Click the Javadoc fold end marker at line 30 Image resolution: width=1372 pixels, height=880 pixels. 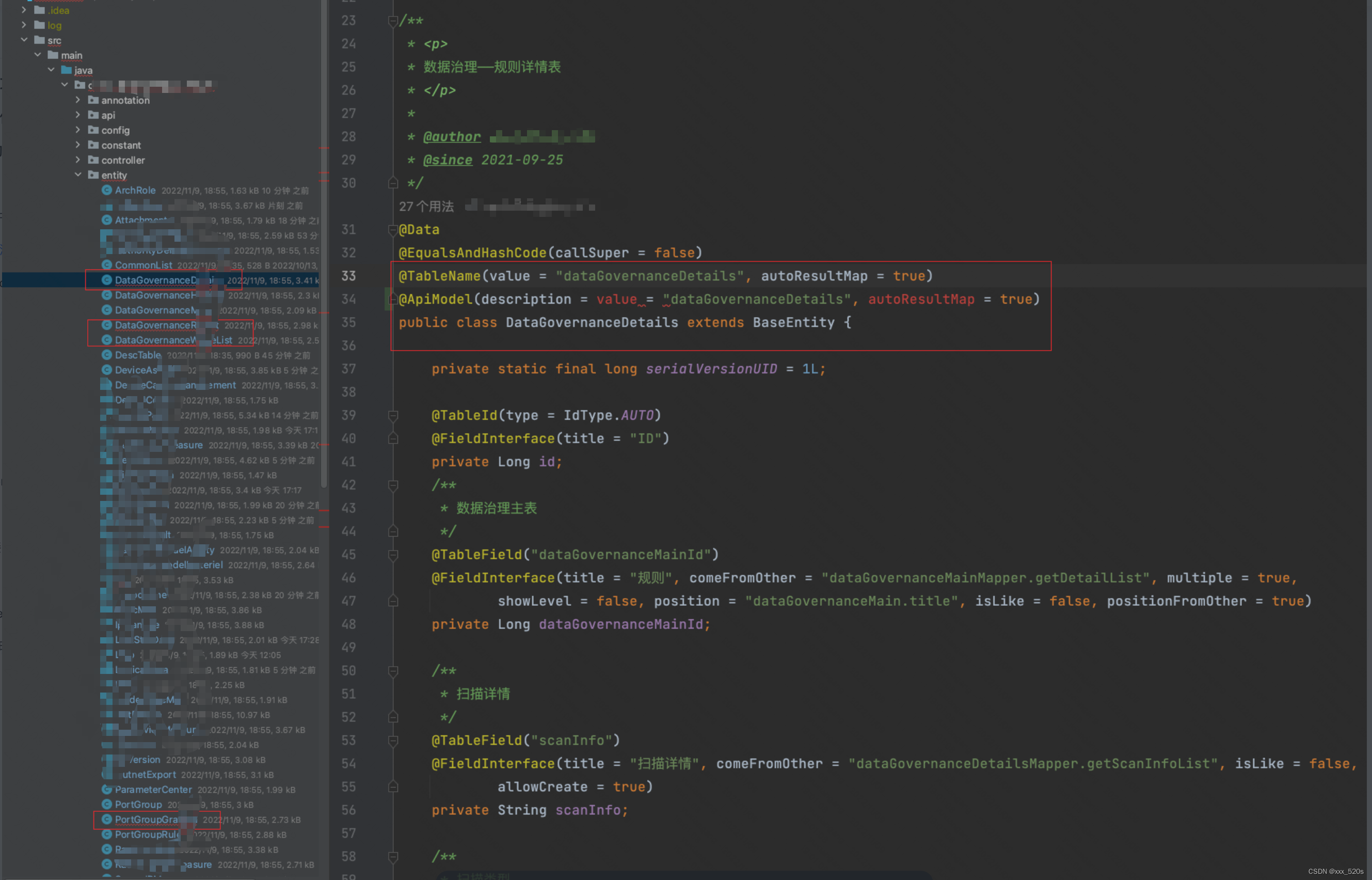click(393, 183)
